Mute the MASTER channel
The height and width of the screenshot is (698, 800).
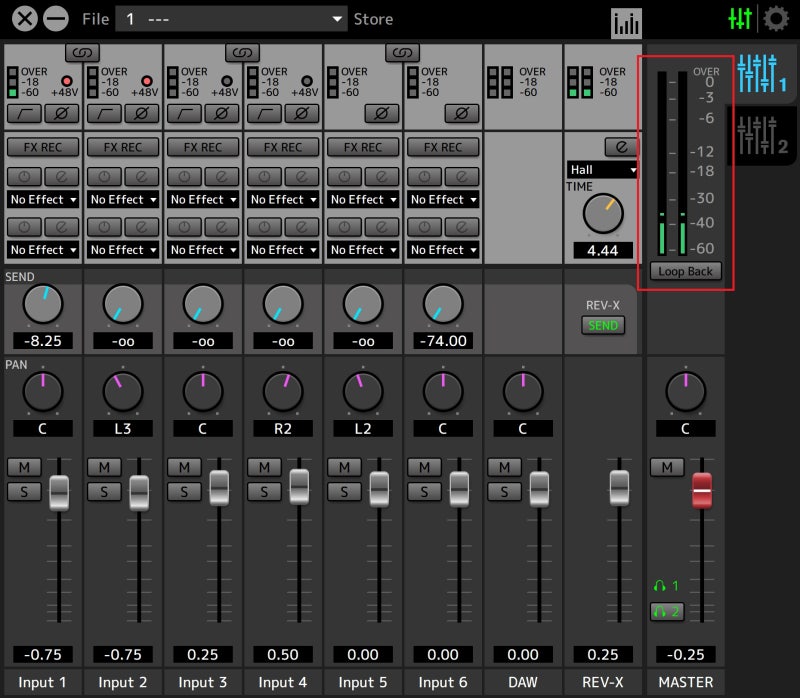tap(667, 467)
